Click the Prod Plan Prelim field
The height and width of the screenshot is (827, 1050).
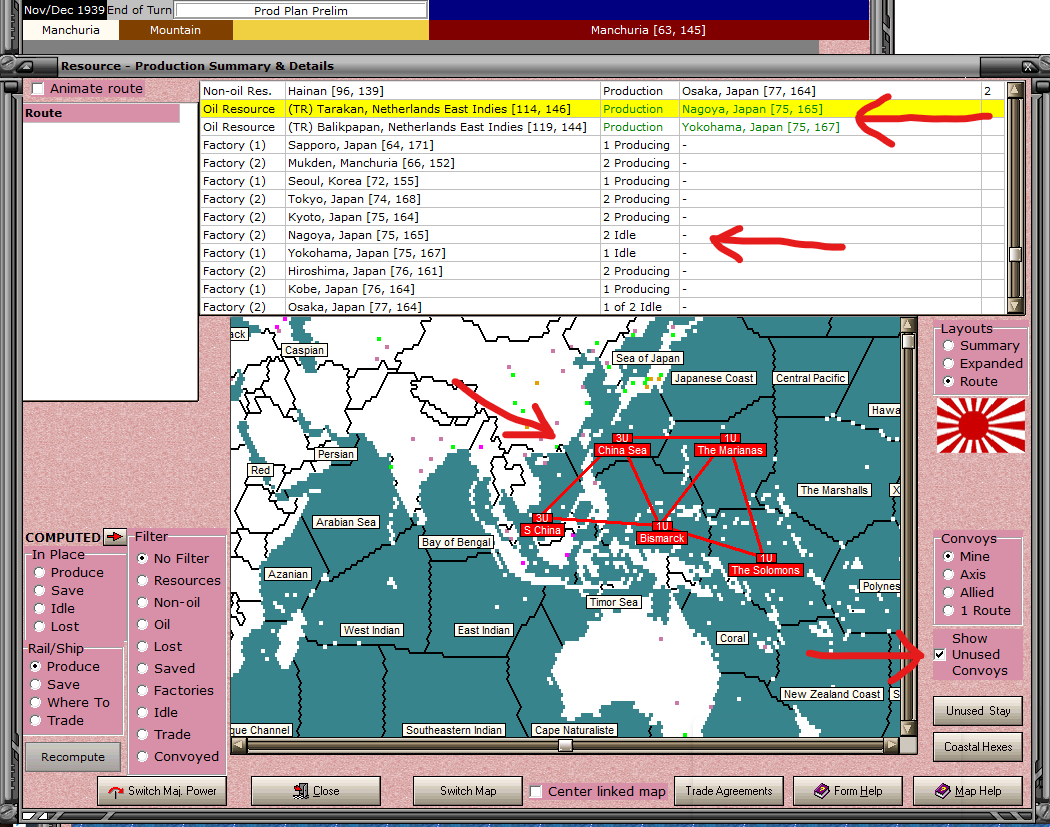(301, 10)
